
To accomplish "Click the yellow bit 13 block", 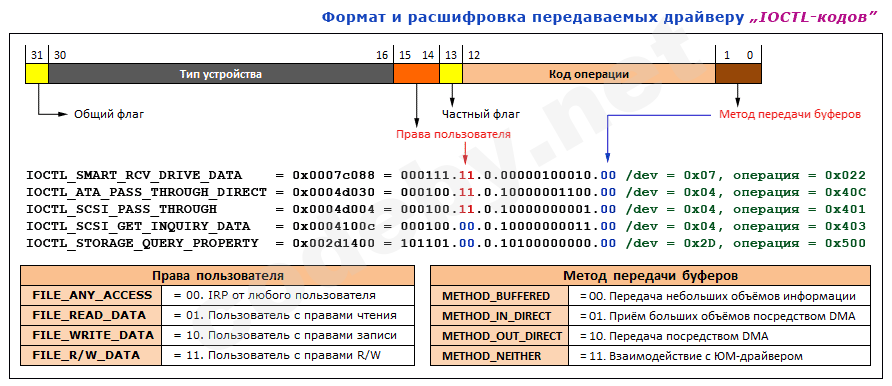I will [x=451, y=74].
